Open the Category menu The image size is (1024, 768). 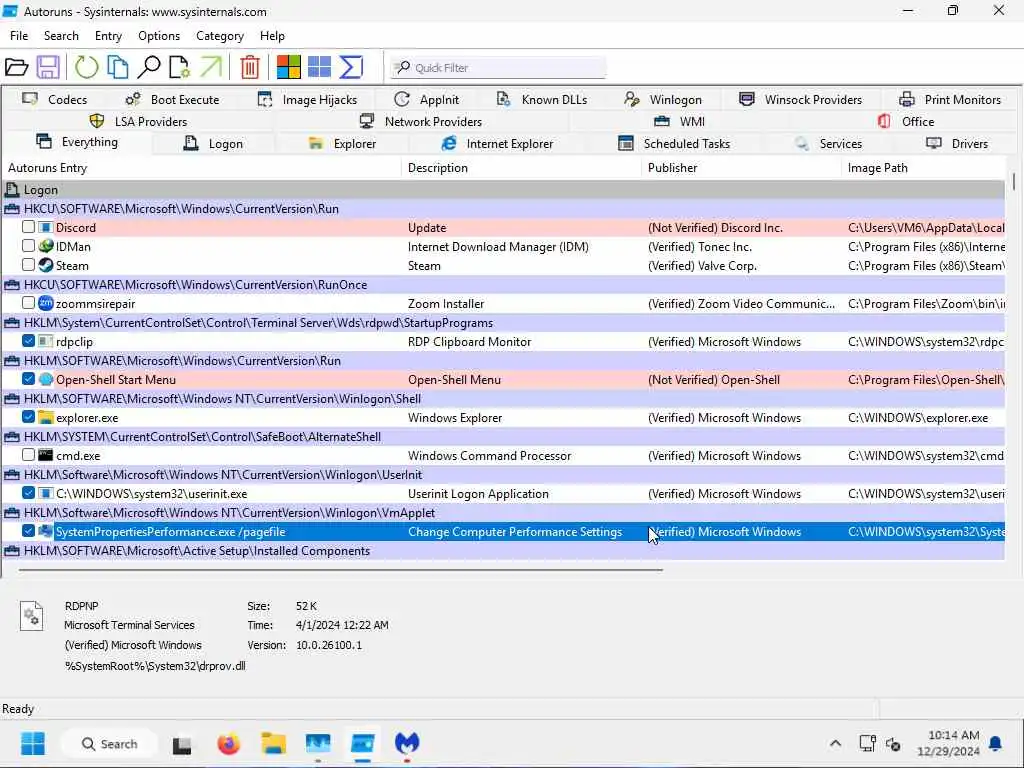tap(219, 36)
